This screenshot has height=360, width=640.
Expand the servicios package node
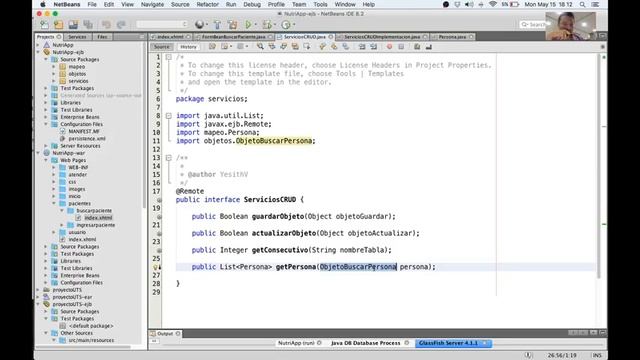[54, 81]
